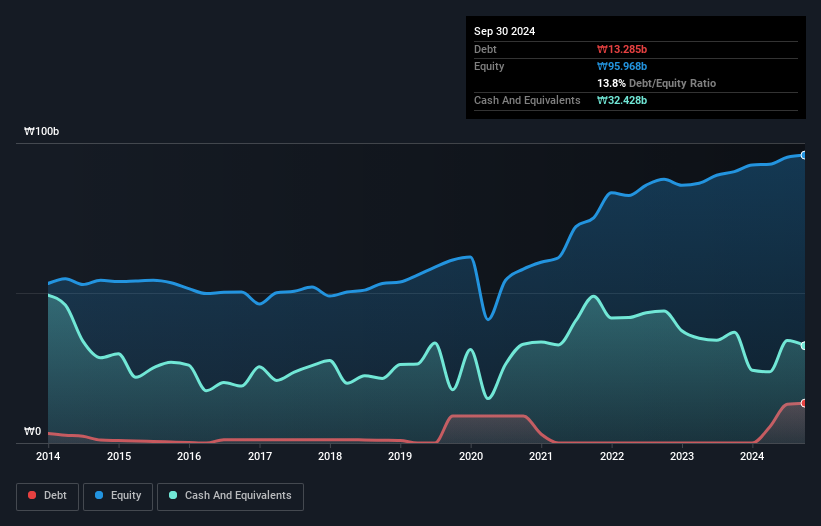Click the 2020 x-axis label
821x526 pixels.
coord(471,456)
